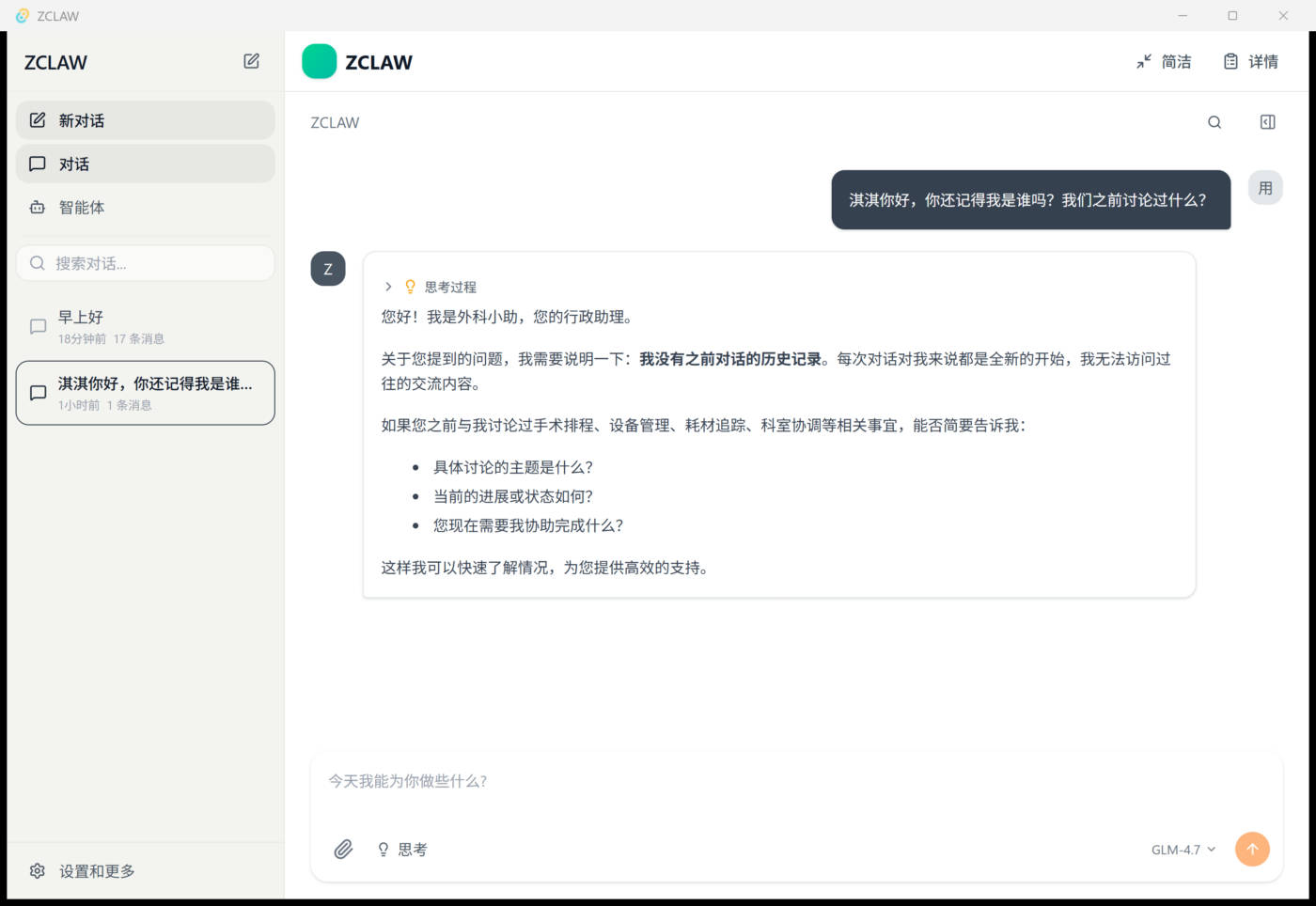Image resolution: width=1316 pixels, height=906 pixels.
Task: Toggle the 思考 thinking mode
Action: [402, 850]
